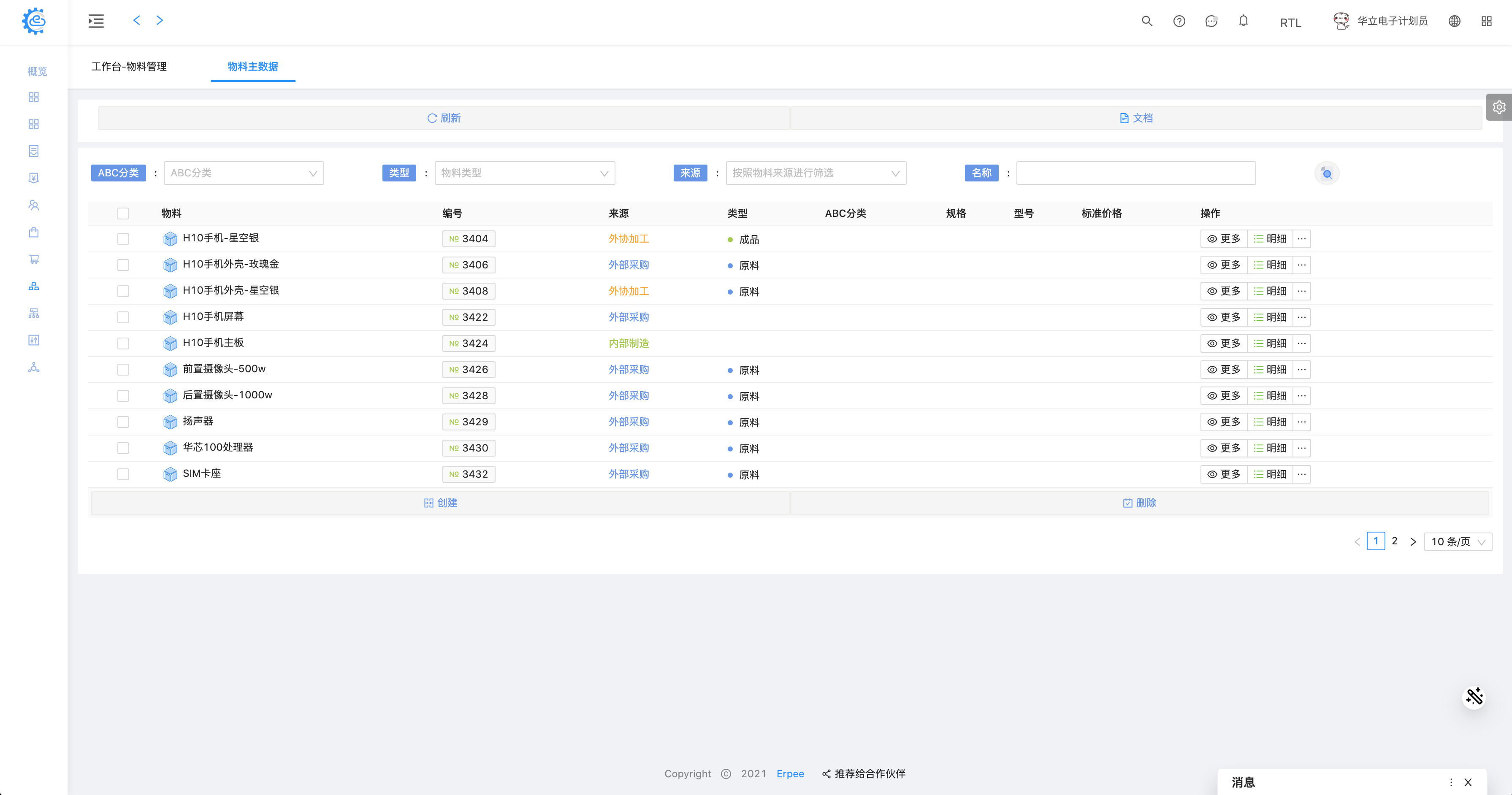1512x795 pixels.
Task: Open the settings gear on right edge
Action: [1498, 107]
